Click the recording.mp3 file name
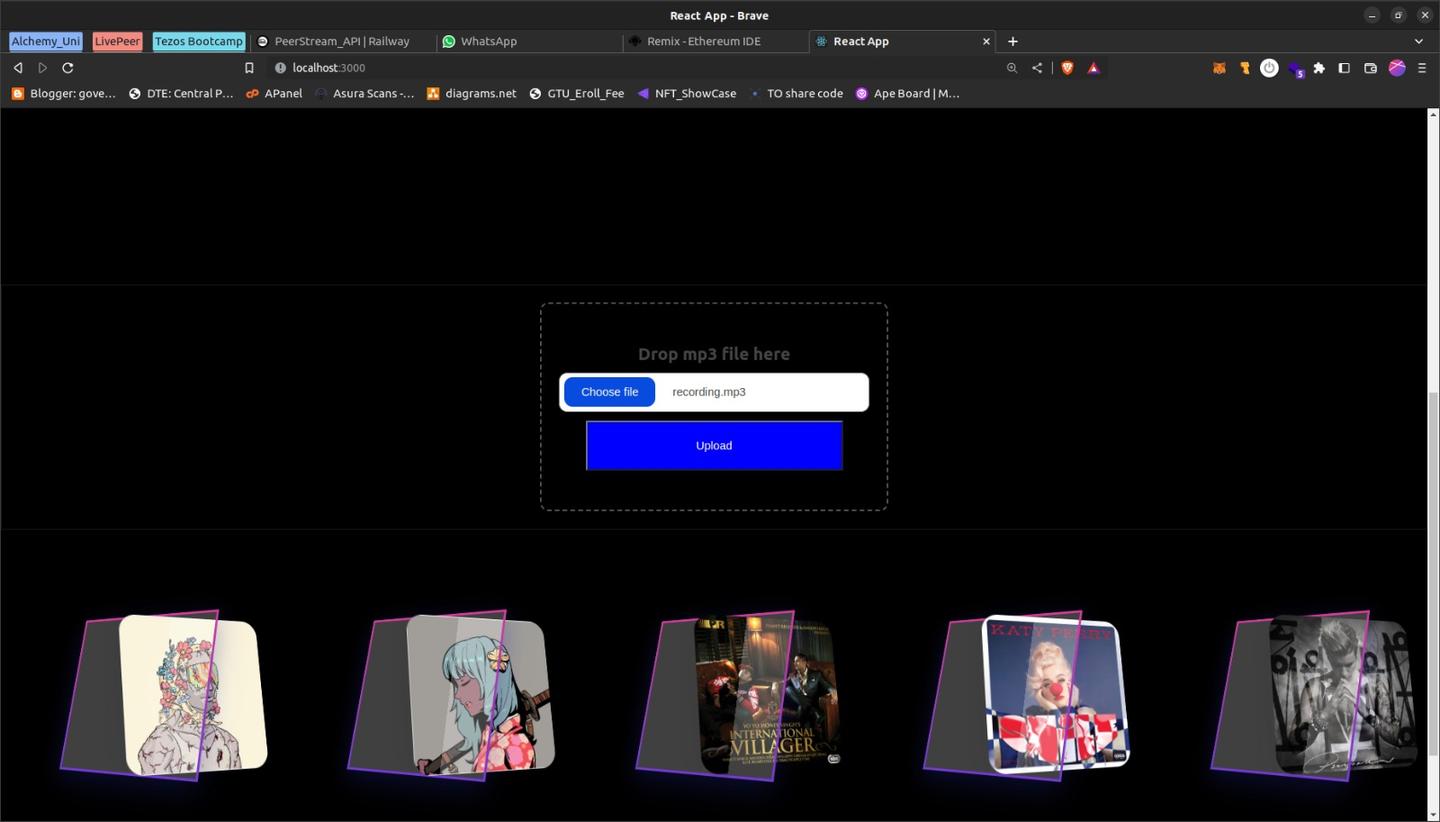 [709, 392]
